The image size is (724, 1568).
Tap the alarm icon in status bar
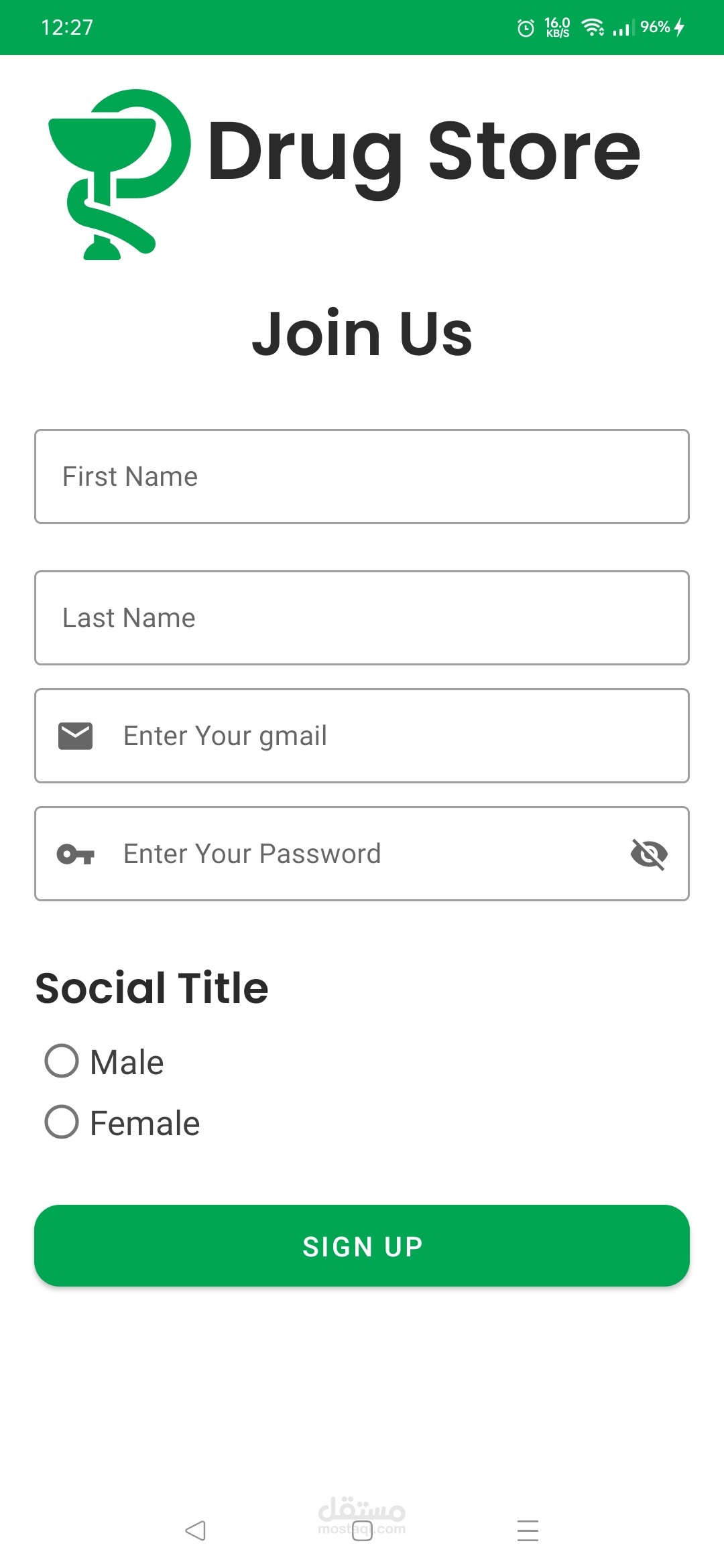click(x=526, y=27)
